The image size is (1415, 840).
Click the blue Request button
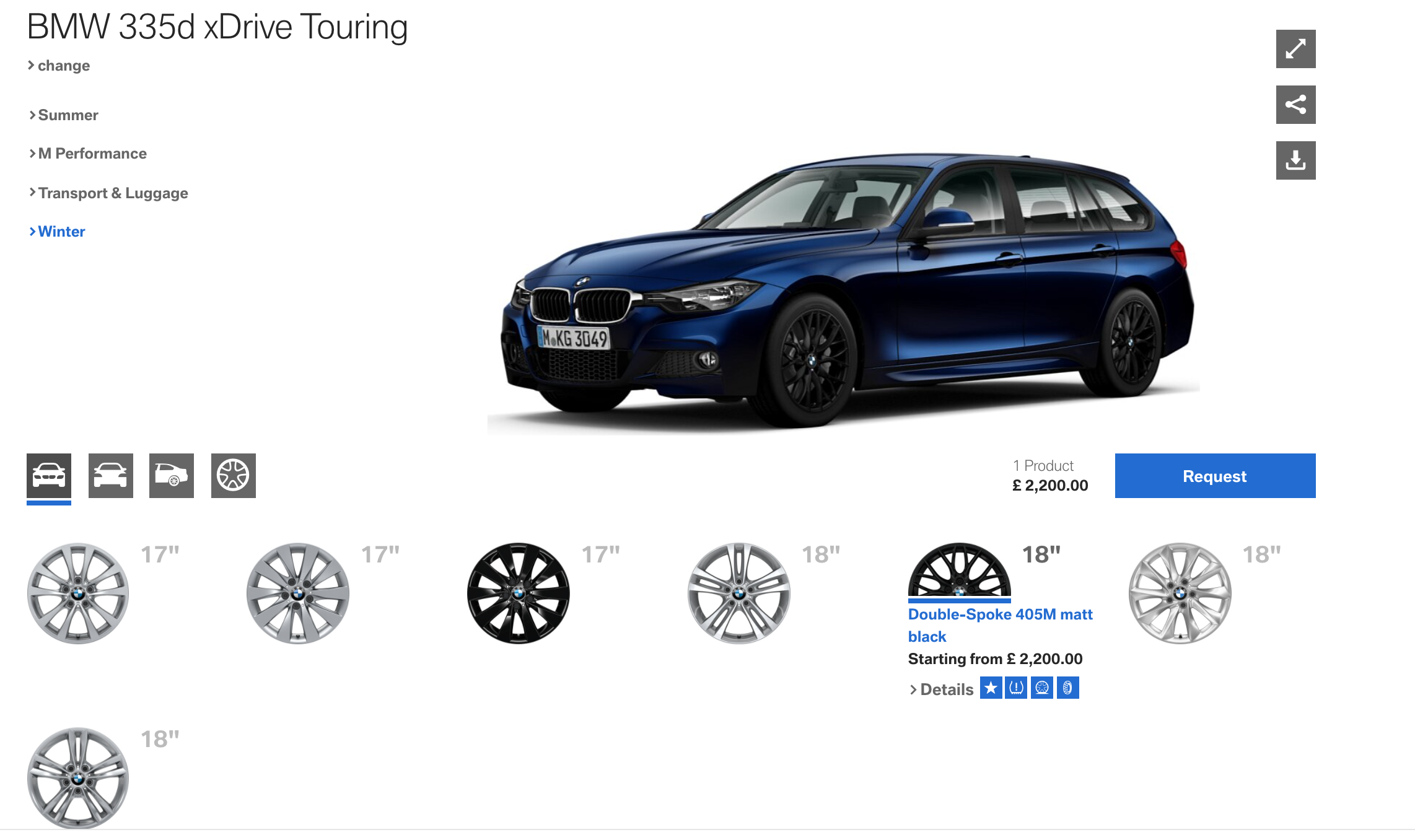point(1215,476)
